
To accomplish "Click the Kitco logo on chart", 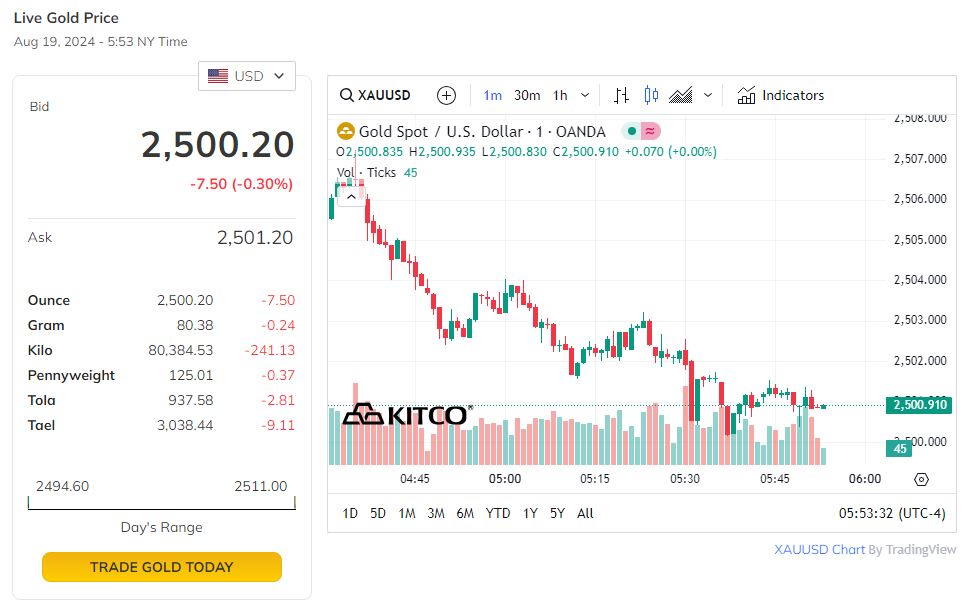I will point(406,415).
